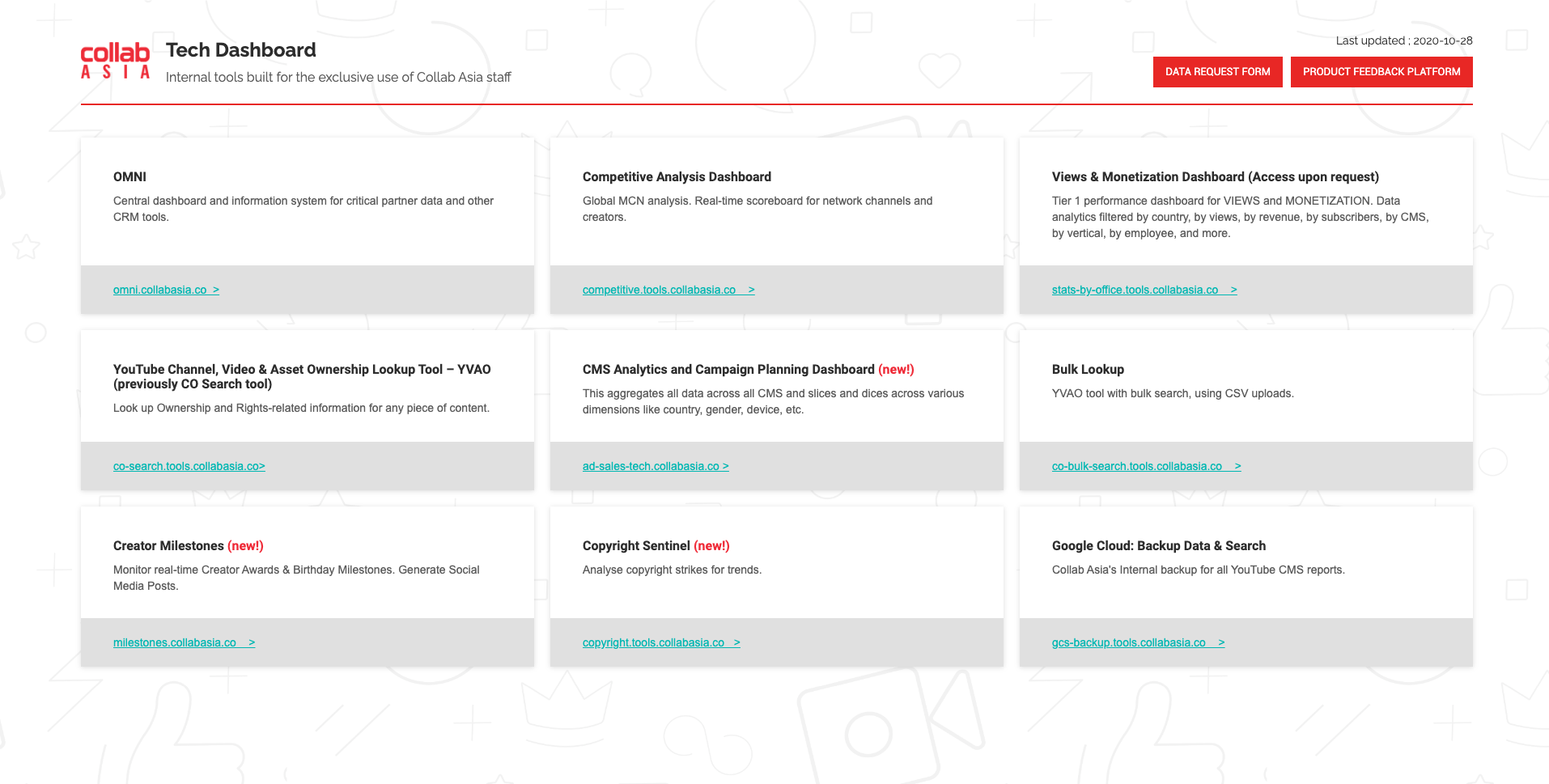Click the aggregates all data description
Image resolution: width=1549 pixels, height=784 pixels.
(x=773, y=401)
